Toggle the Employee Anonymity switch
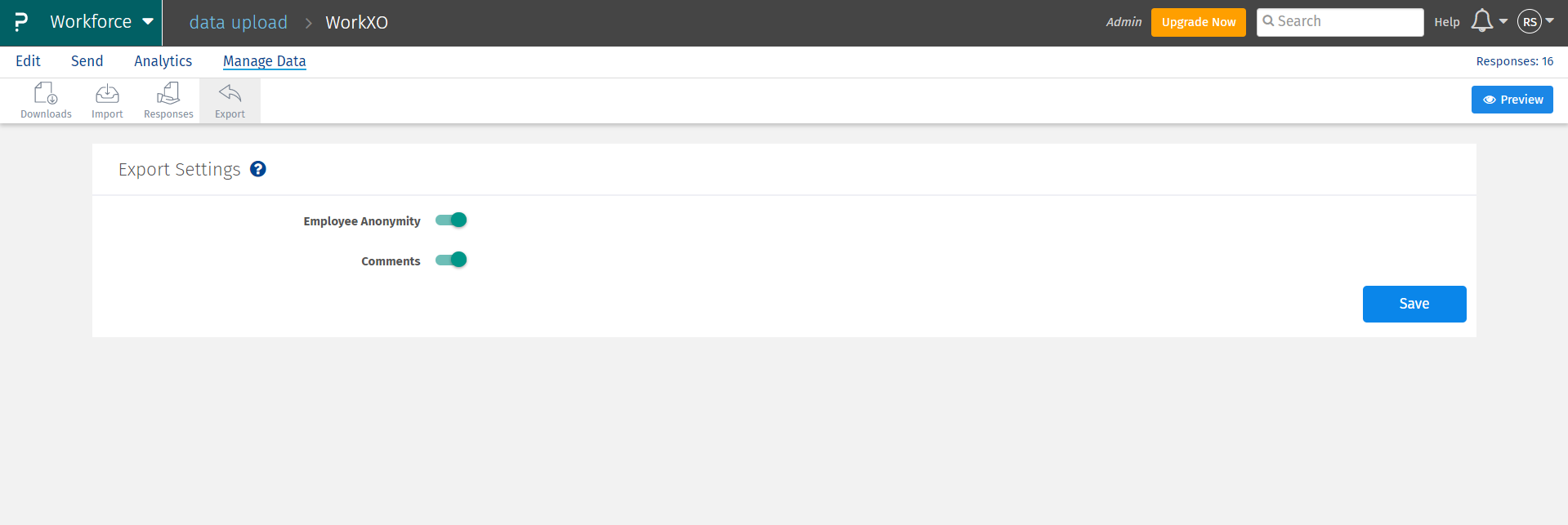 451,220
